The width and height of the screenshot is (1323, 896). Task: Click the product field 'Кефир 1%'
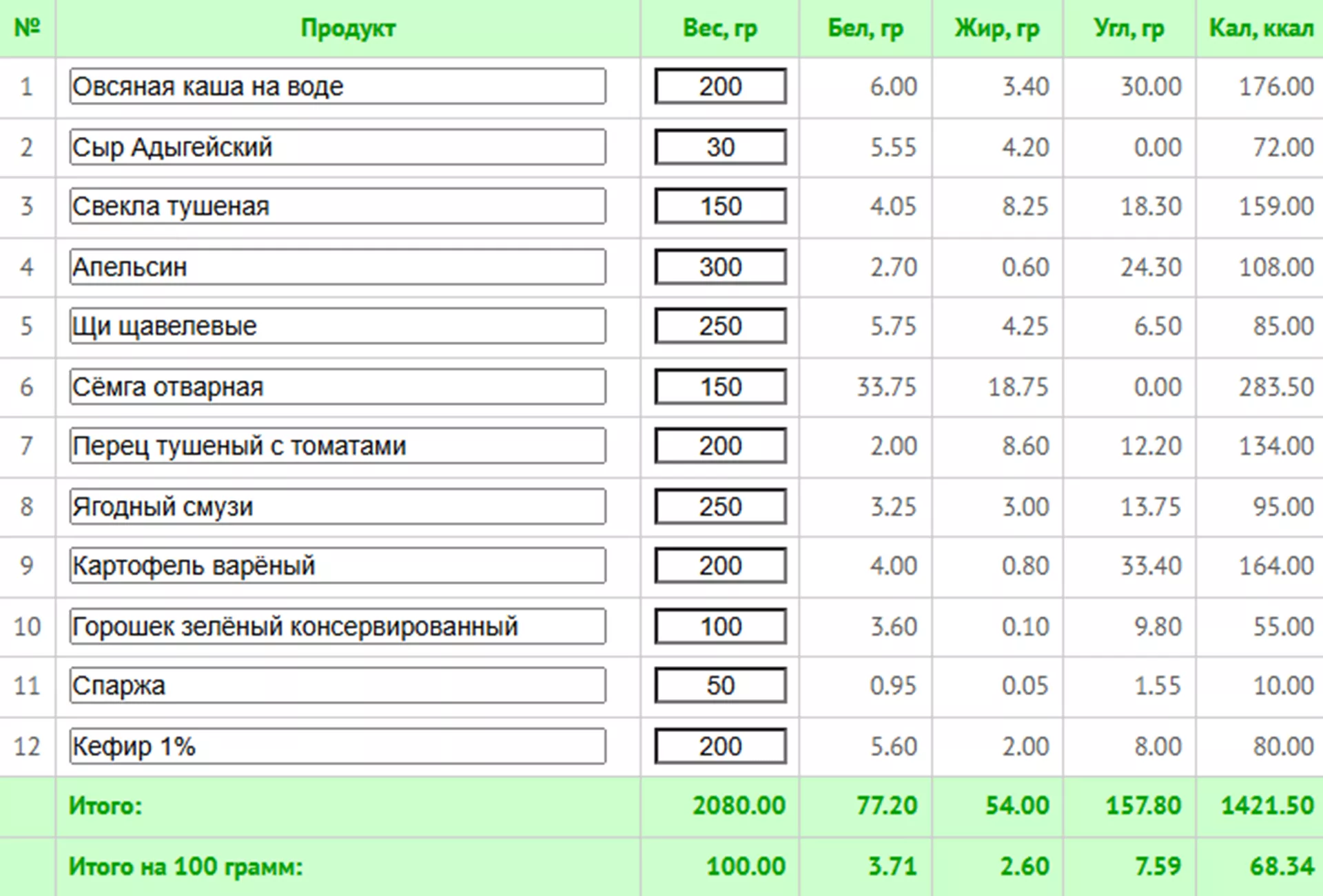[x=338, y=746]
